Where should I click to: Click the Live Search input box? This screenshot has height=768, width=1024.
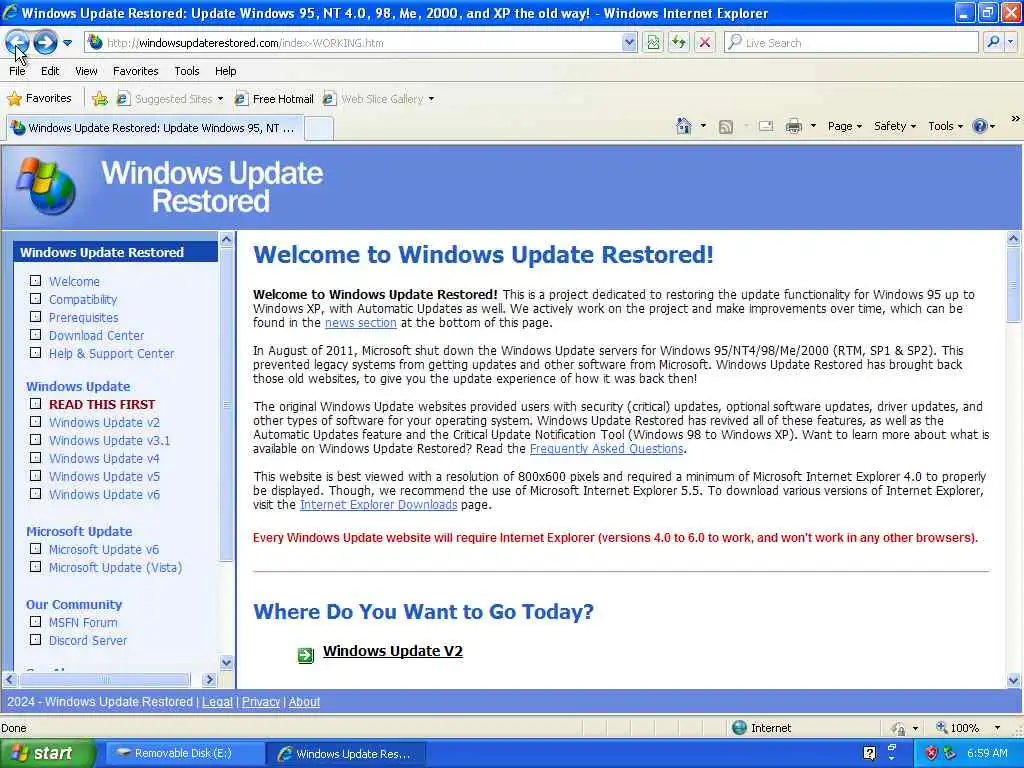coord(851,43)
